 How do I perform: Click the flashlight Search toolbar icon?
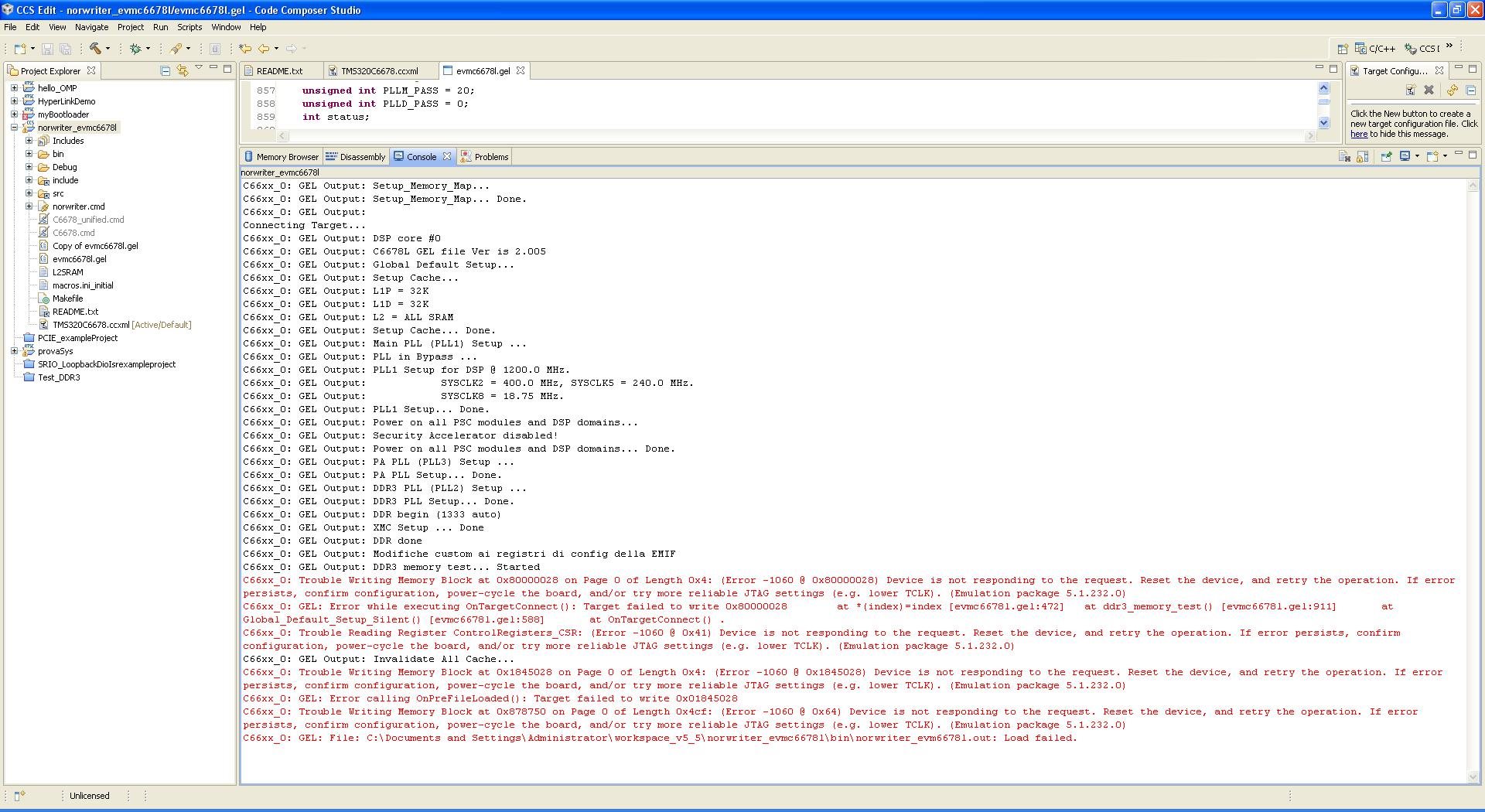(176, 49)
